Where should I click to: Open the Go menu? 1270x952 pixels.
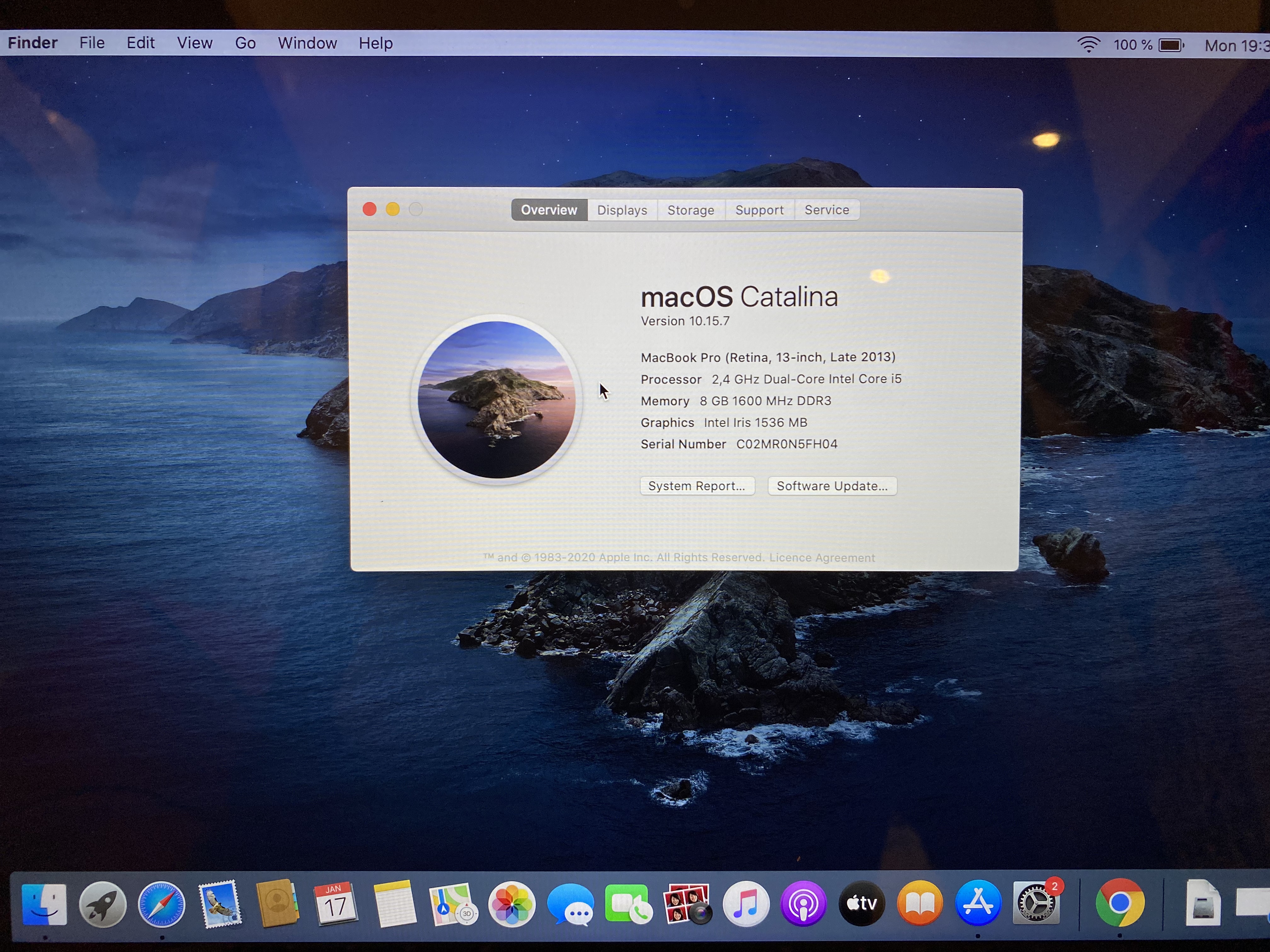click(x=245, y=43)
